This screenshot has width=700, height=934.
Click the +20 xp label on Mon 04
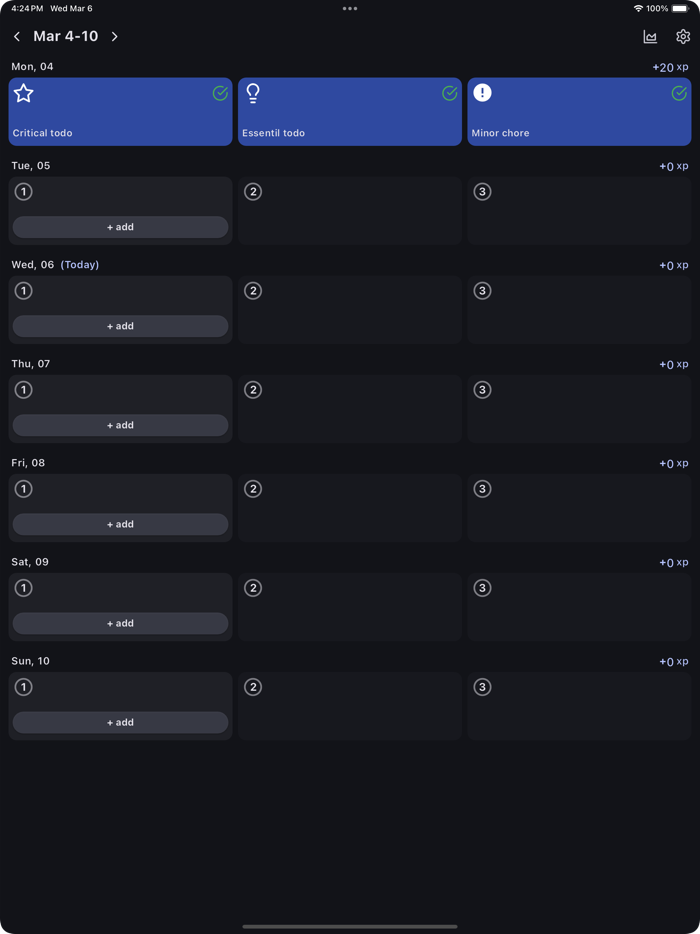click(x=670, y=67)
